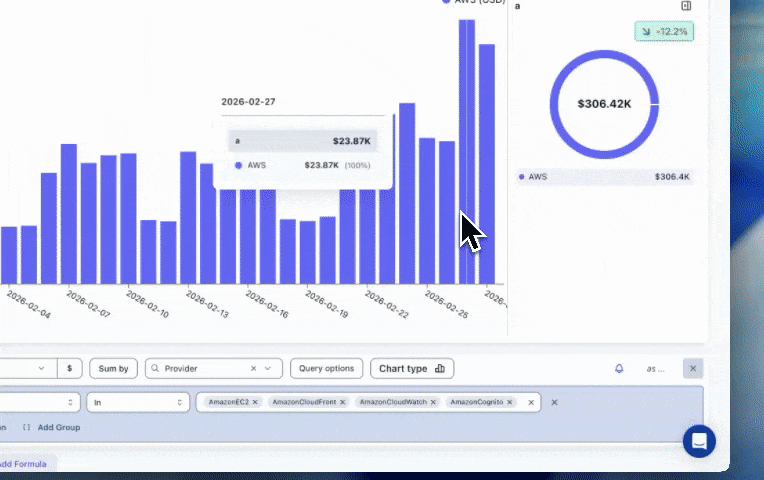The image size is (764, 480).
Task: Click the alert bell icon
Action: [619, 368]
